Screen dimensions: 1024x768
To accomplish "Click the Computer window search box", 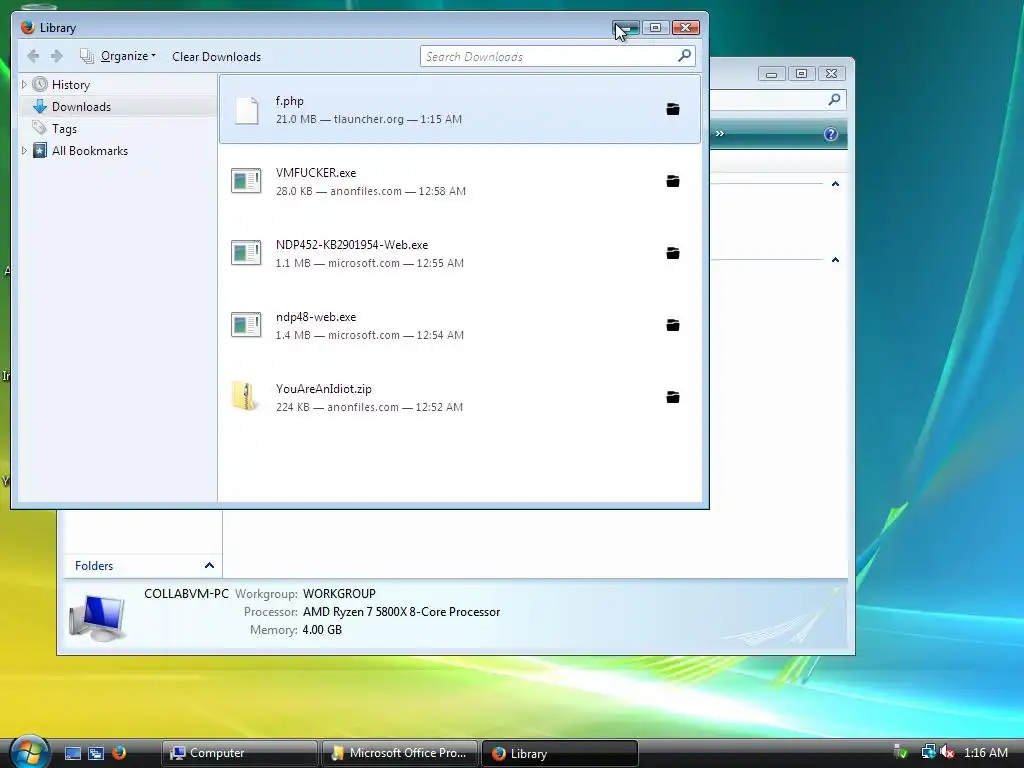I will point(778,99).
